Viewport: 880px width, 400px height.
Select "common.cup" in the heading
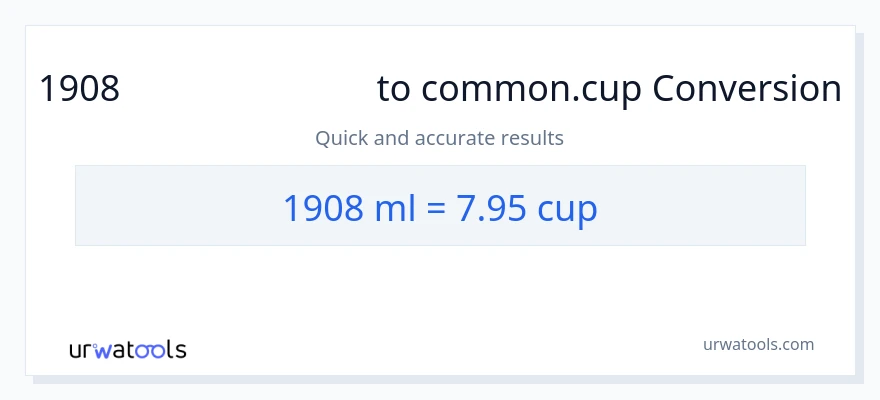point(528,90)
